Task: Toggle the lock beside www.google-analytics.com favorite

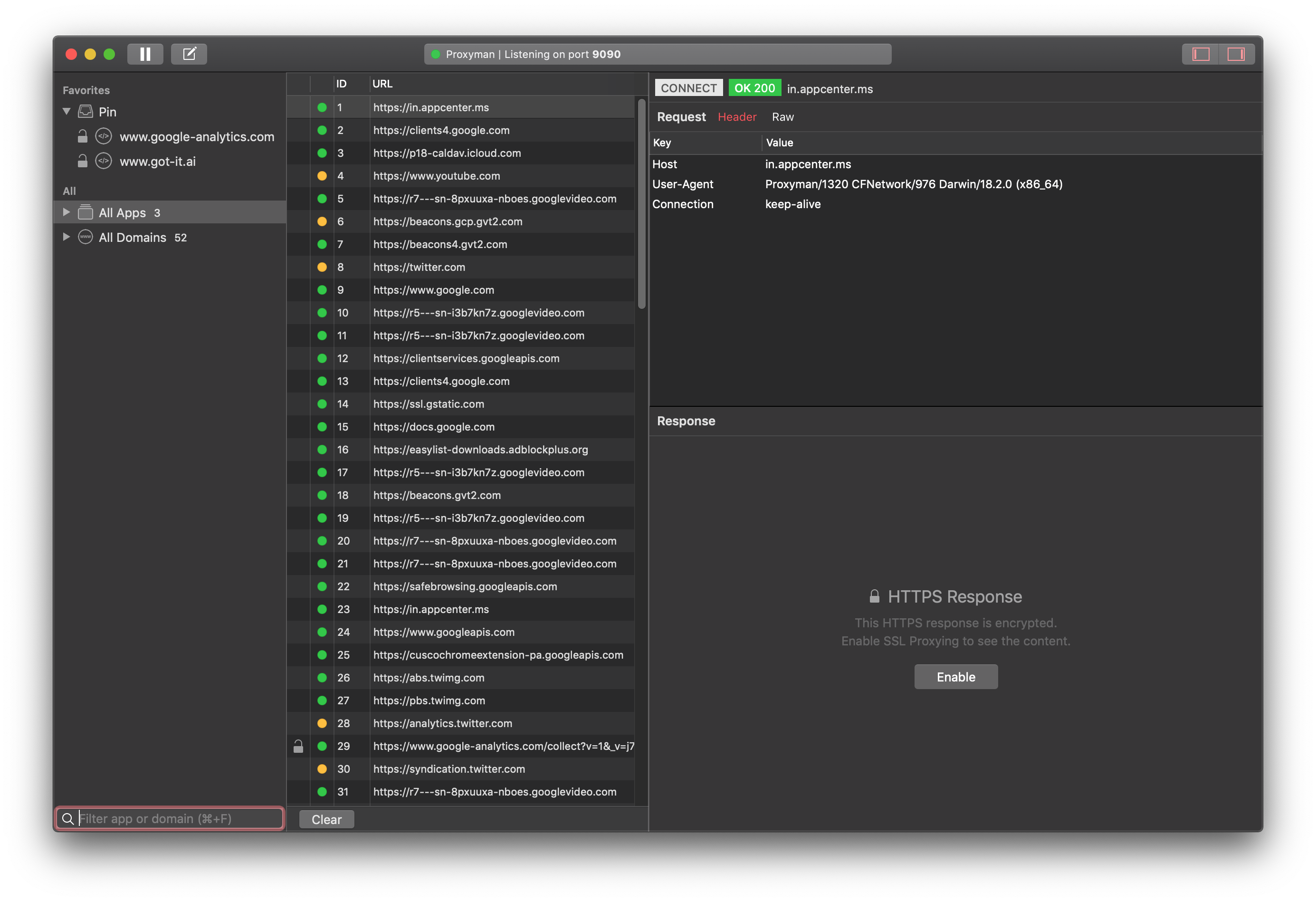Action: 82,136
